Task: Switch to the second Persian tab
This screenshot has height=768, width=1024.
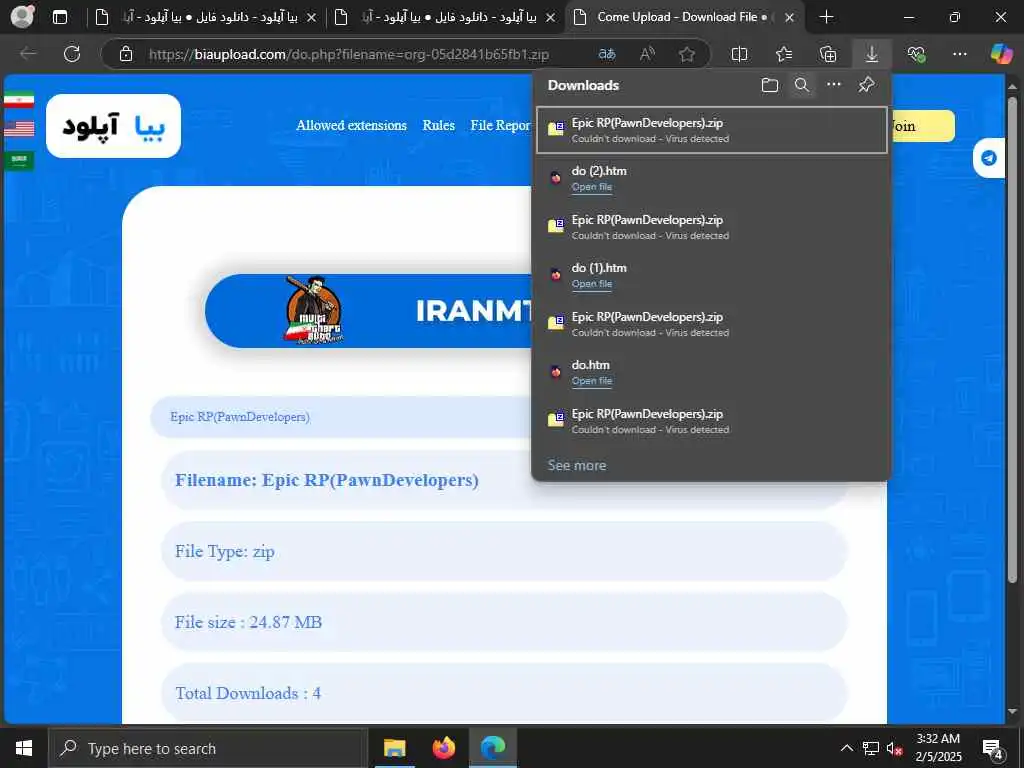Action: [x=447, y=18]
